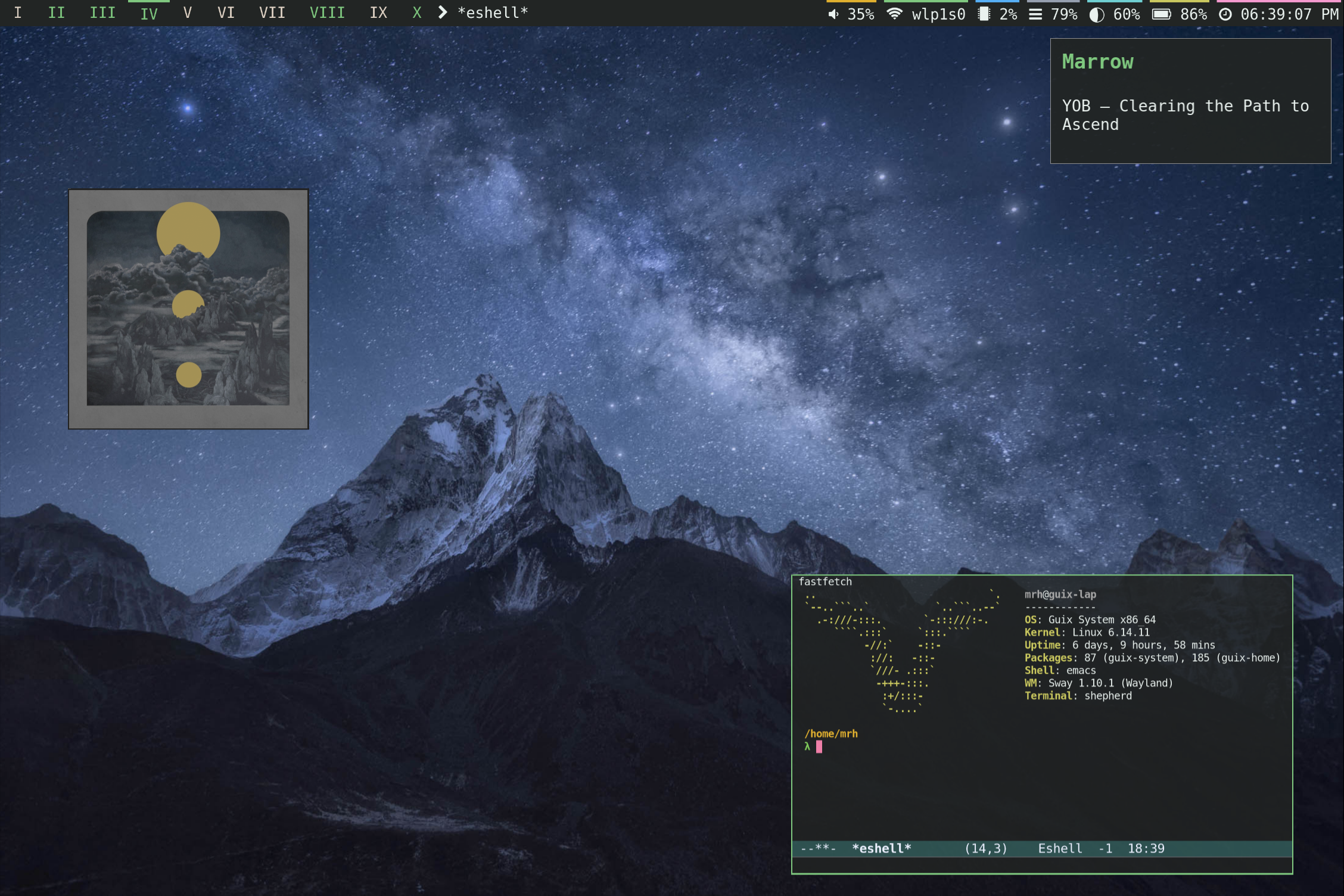This screenshot has height=896, width=1344.
Task: Click the album cover artwork window
Action: click(x=188, y=309)
